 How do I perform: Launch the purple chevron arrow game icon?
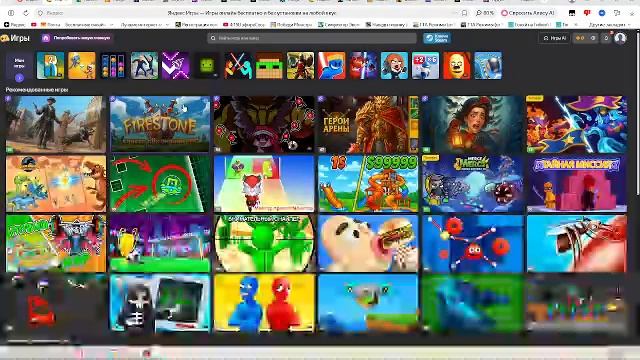pyautogui.click(x=176, y=65)
